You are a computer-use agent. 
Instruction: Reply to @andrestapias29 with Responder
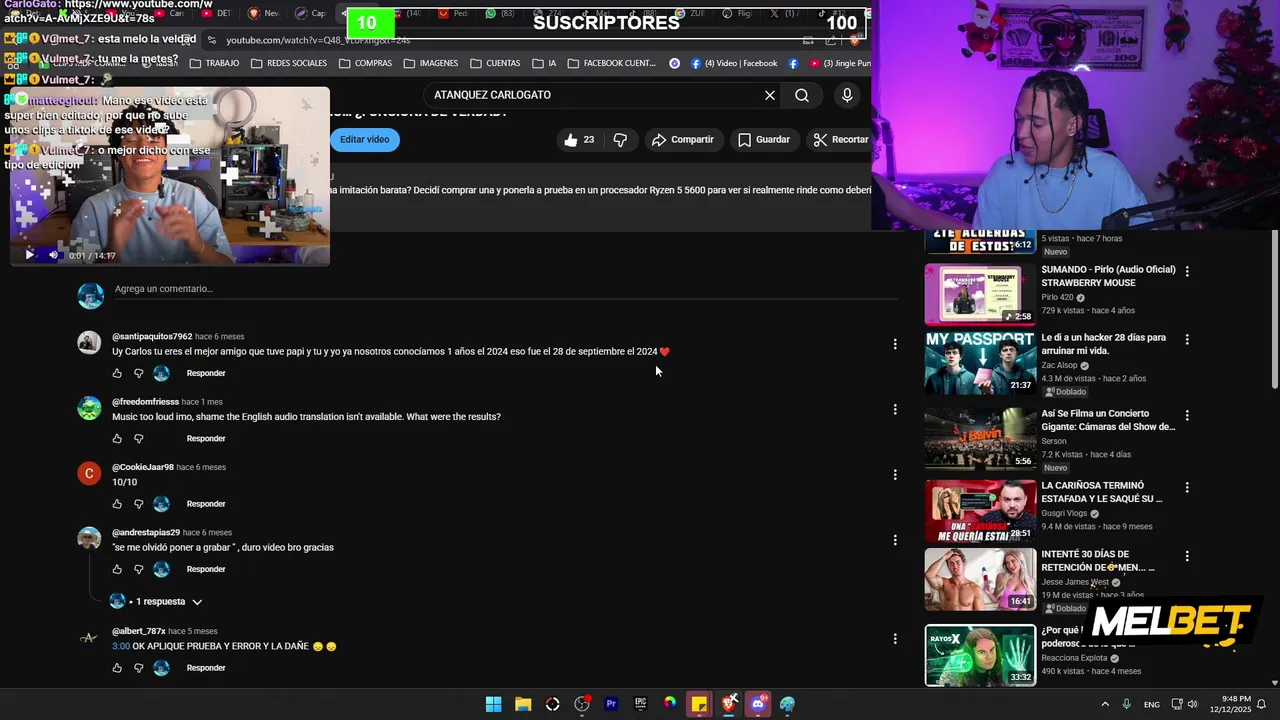[206, 569]
